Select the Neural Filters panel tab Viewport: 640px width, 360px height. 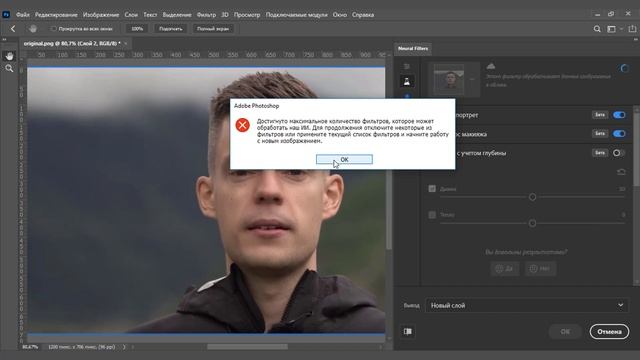tap(413, 49)
